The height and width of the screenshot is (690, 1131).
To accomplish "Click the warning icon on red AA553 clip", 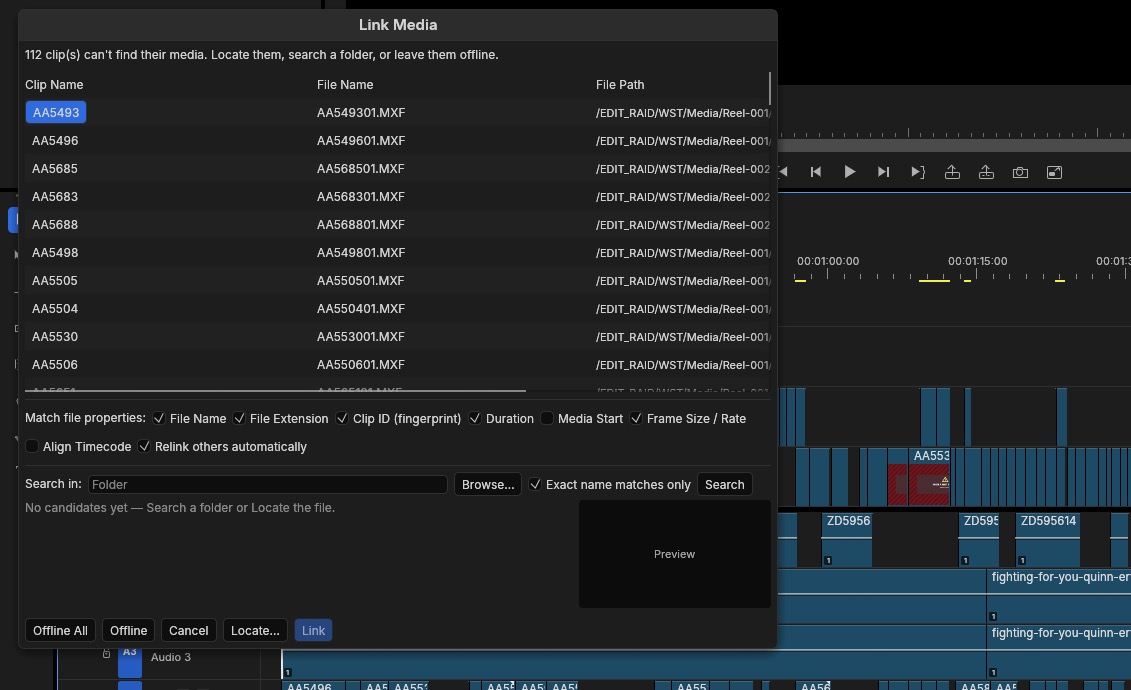I will pos(944,480).
